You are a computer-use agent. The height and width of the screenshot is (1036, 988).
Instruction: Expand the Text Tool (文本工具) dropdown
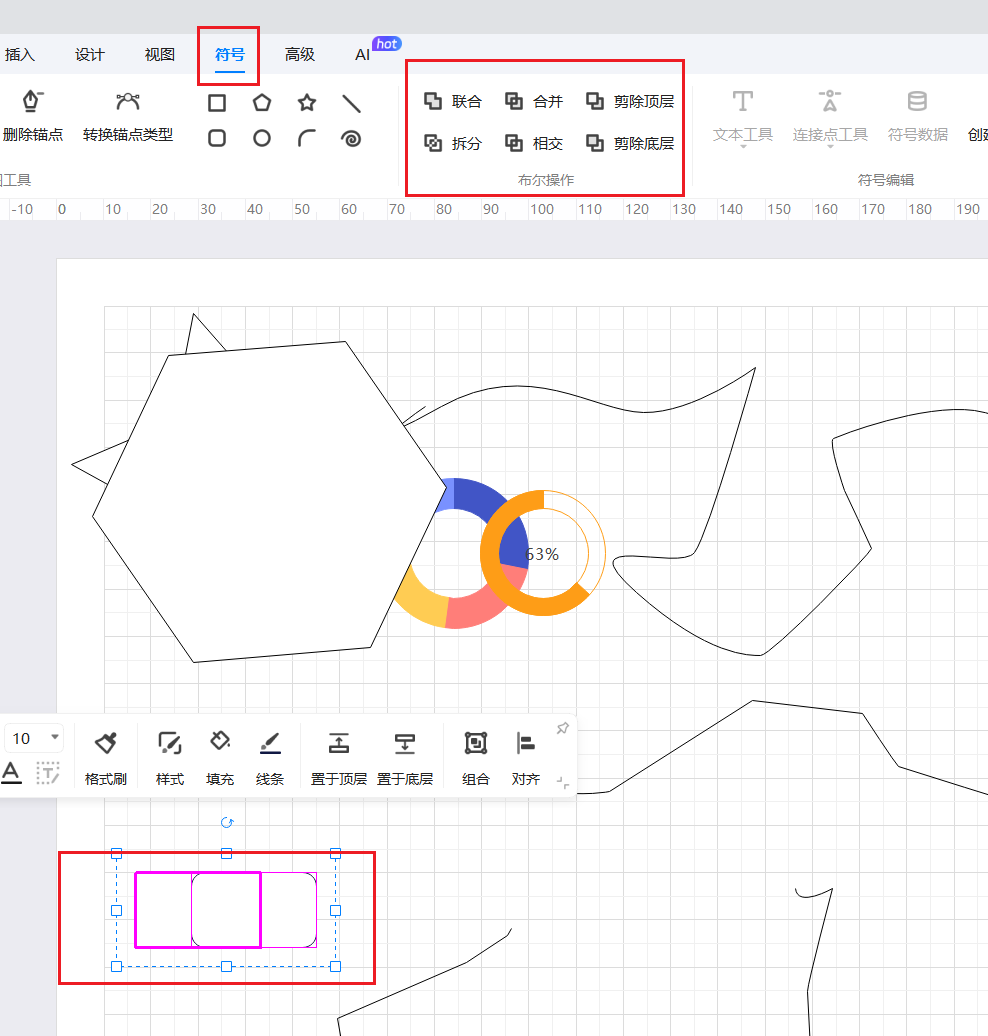pyautogui.click(x=742, y=147)
